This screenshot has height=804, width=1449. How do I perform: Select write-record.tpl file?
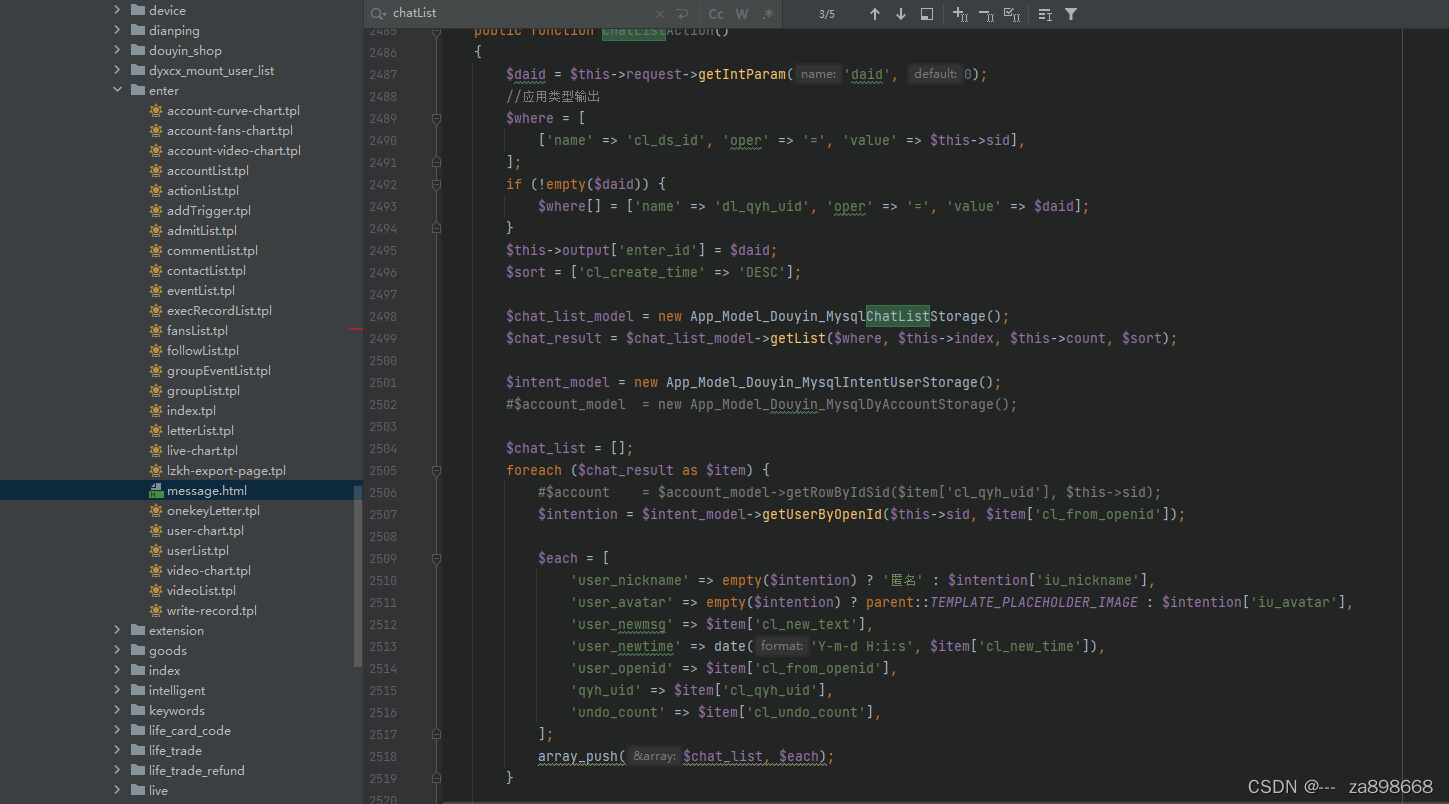[x=212, y=610]
